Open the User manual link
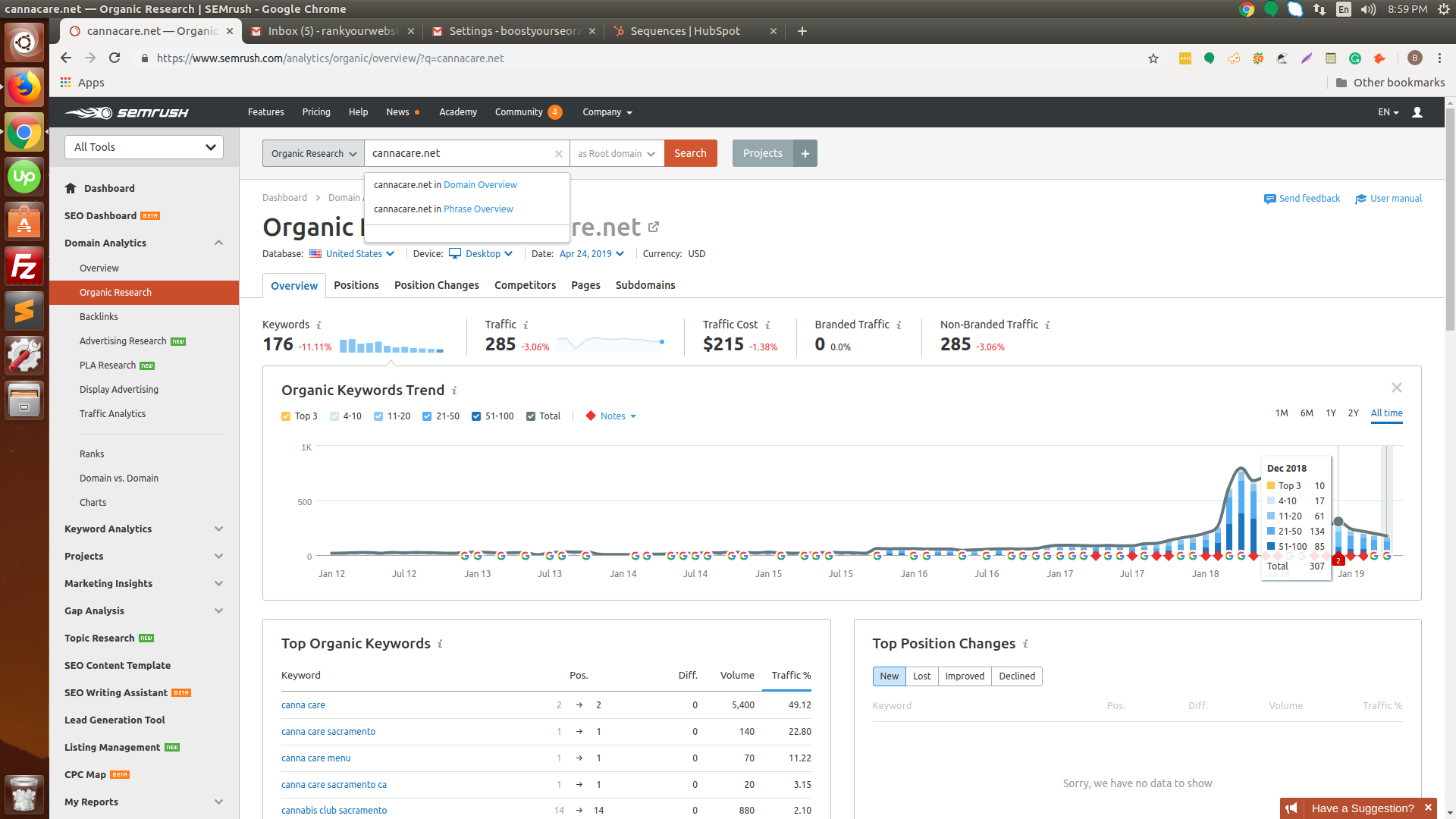This screenshot has height=819, width=1456. [1389, 199]
